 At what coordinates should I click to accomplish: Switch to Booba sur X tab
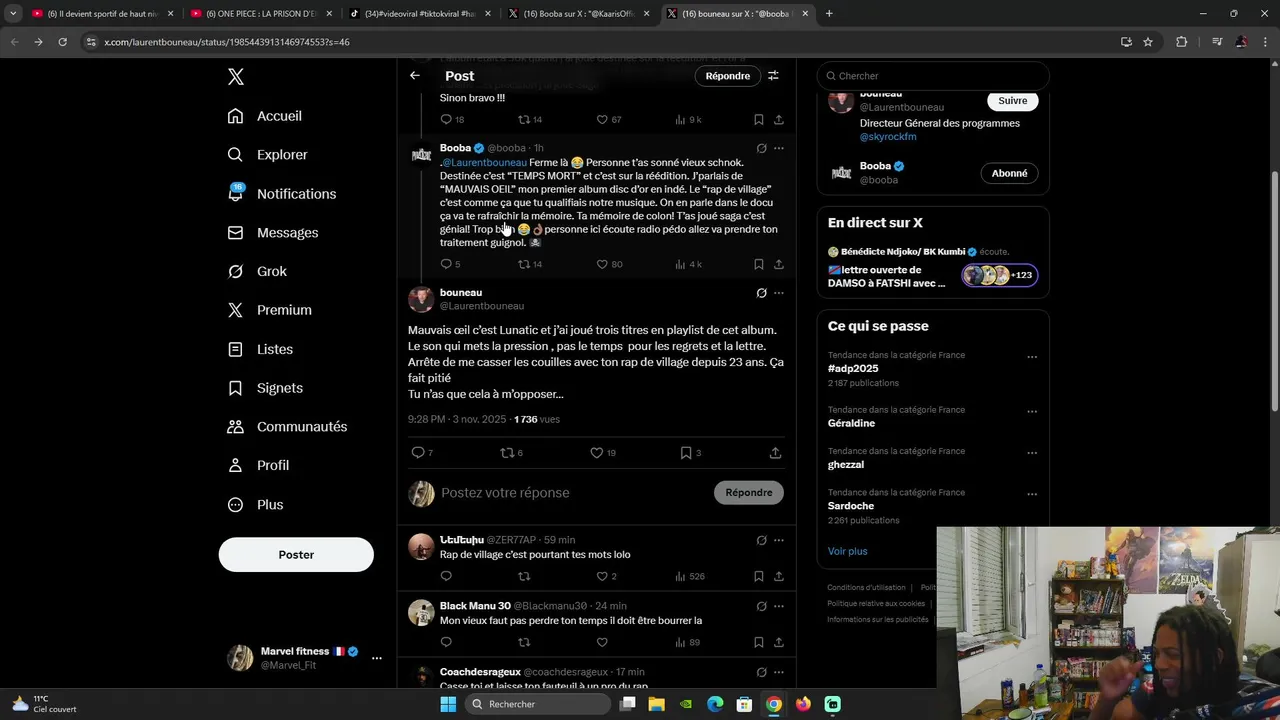[578, 14]
